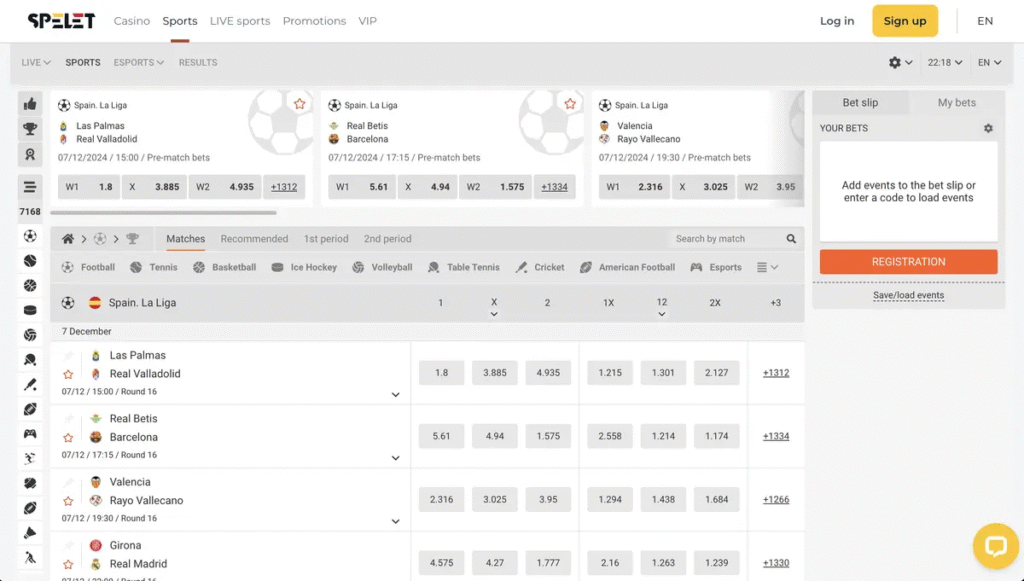Select the 5.61 odds for Real Betis win
Screen dimensions: 1024x581
pos(441,436)
